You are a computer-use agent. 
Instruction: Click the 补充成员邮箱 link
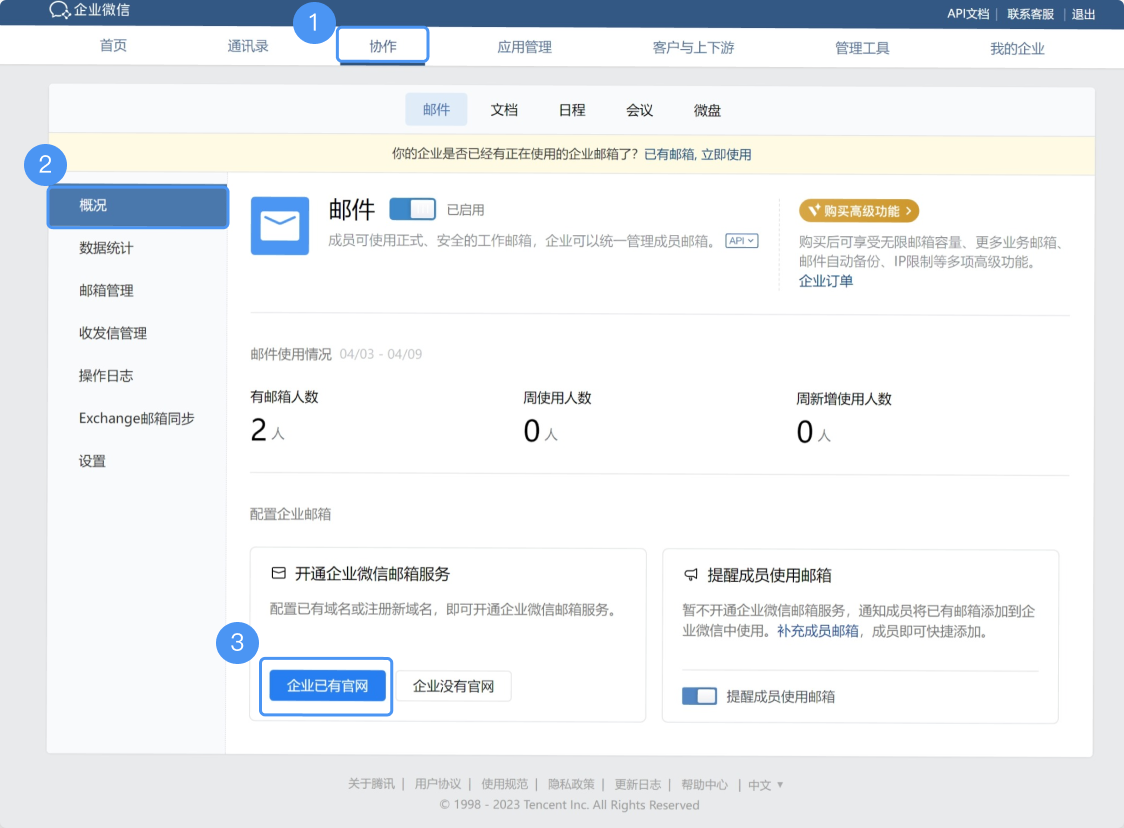pos(817,631)
